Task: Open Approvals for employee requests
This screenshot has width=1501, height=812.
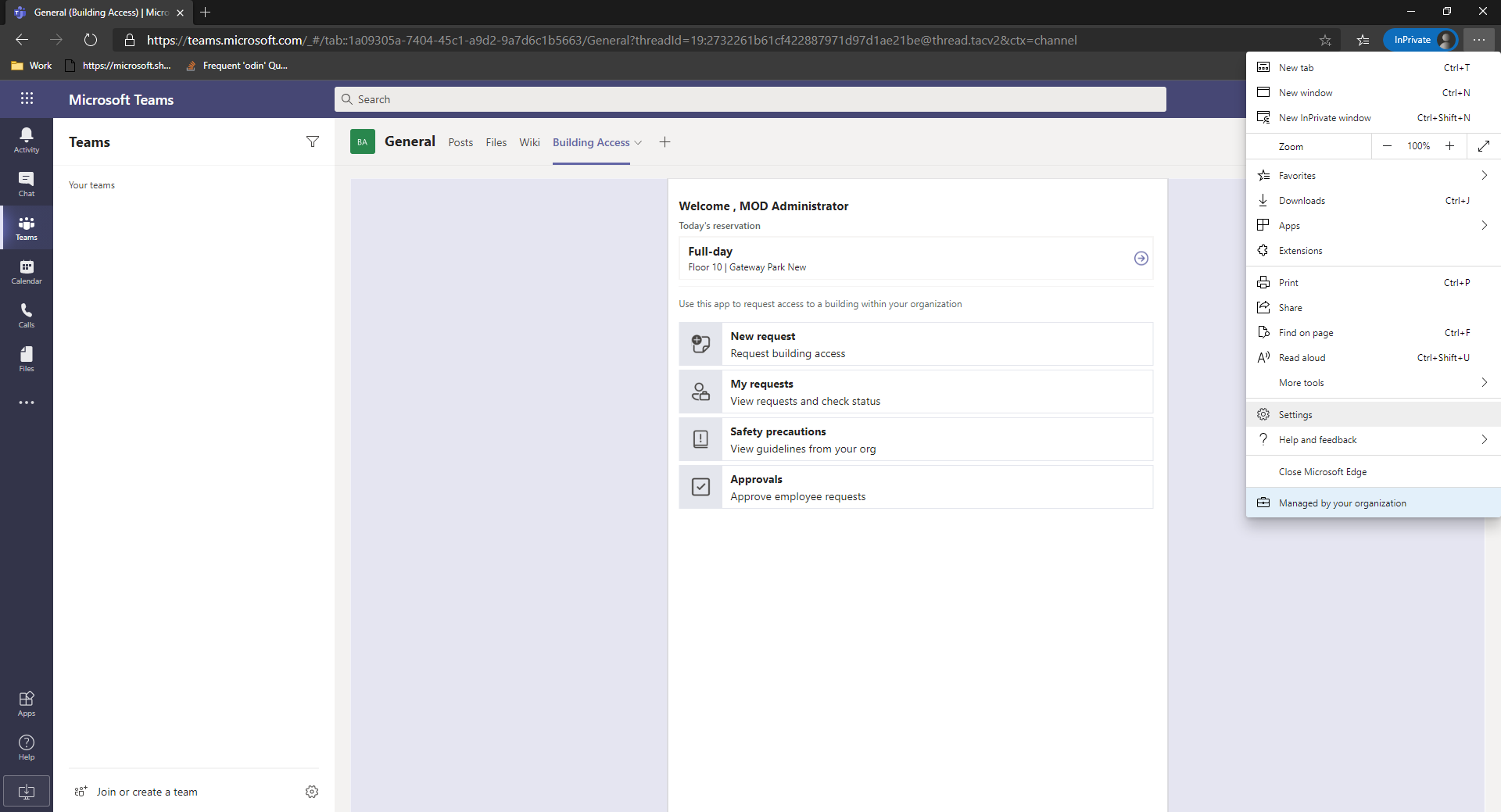Action: 915,487
